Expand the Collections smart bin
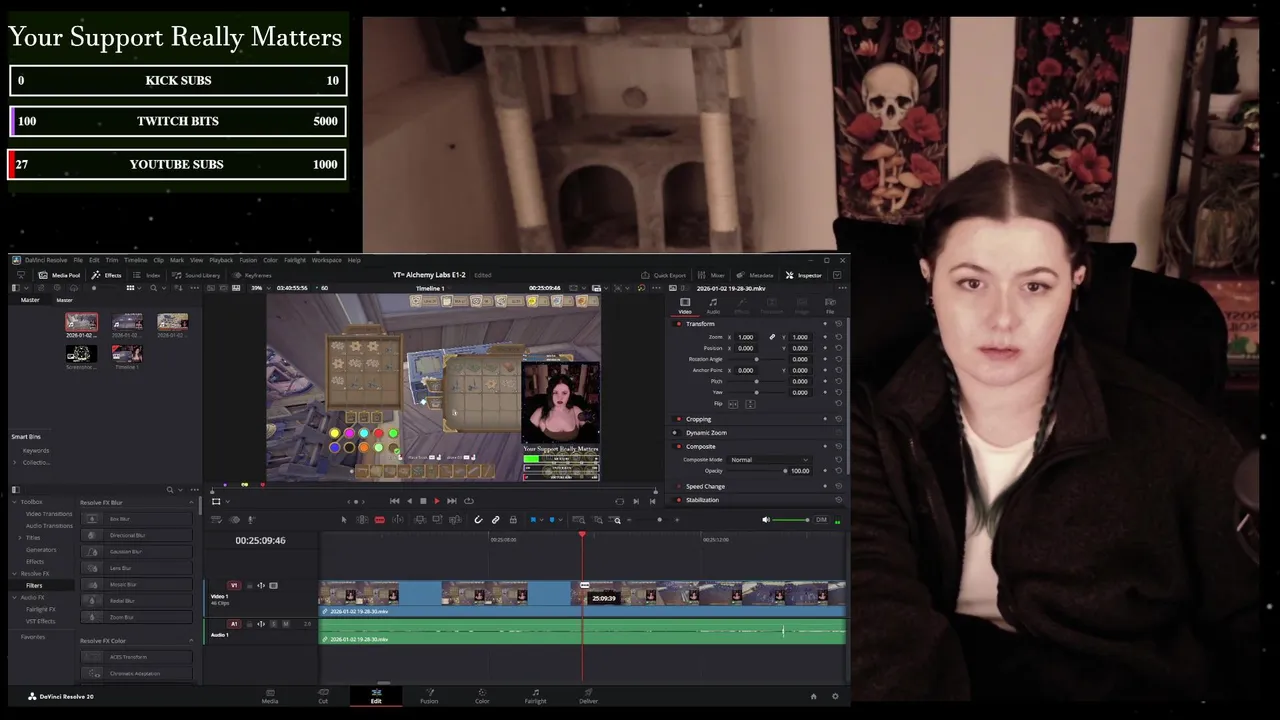 [15, 462]
